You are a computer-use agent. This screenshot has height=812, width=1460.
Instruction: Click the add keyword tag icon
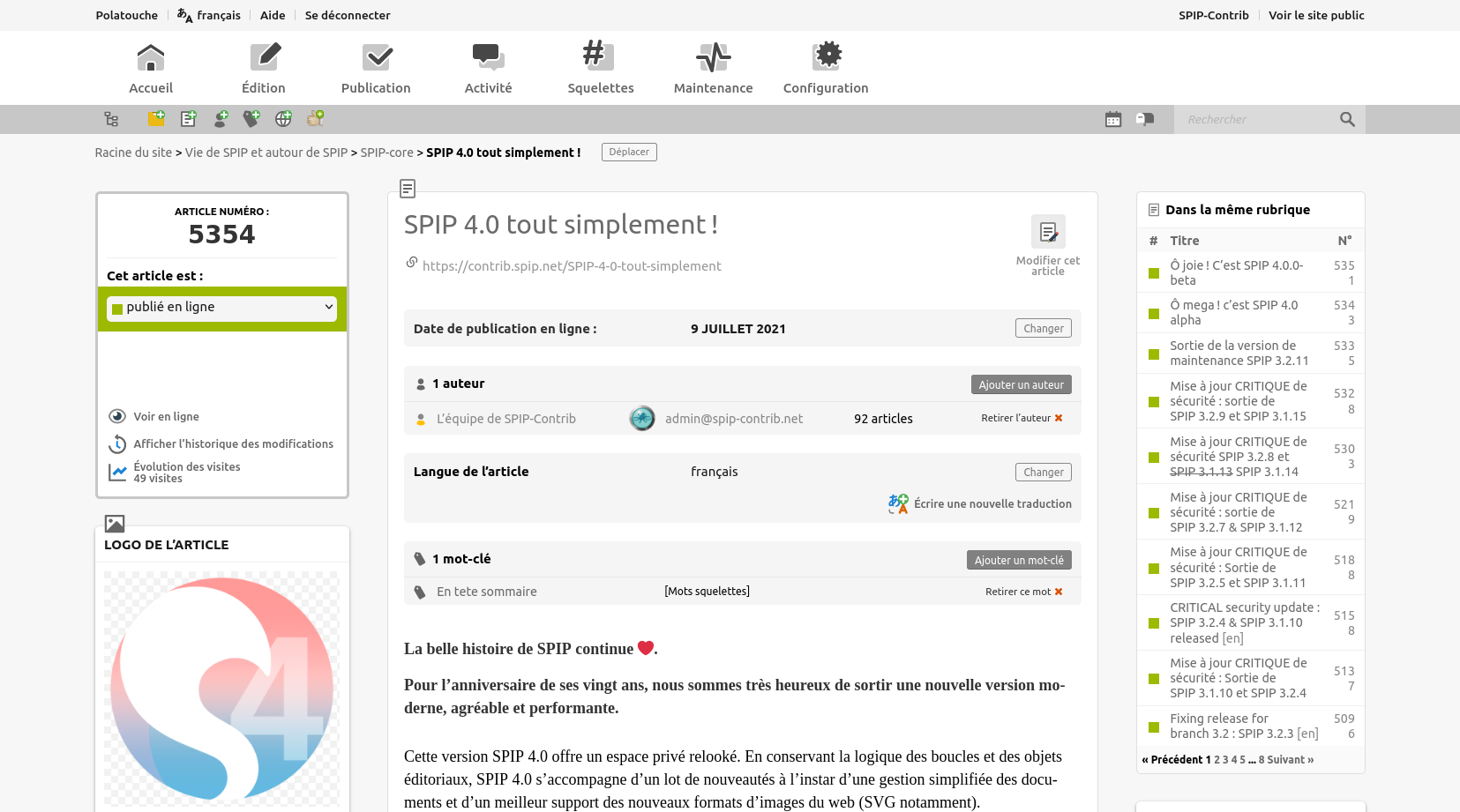coord(251,118)
